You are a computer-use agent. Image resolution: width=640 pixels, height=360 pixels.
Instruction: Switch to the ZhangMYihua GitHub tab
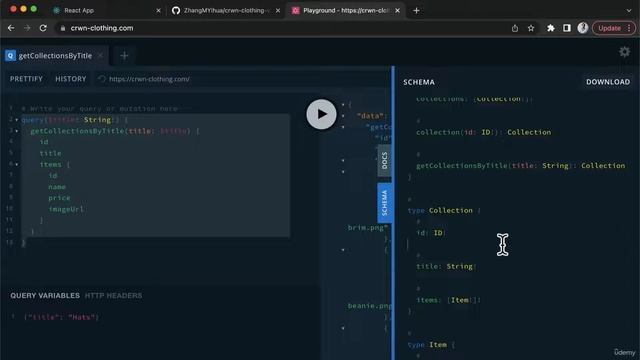click(226, 11)
